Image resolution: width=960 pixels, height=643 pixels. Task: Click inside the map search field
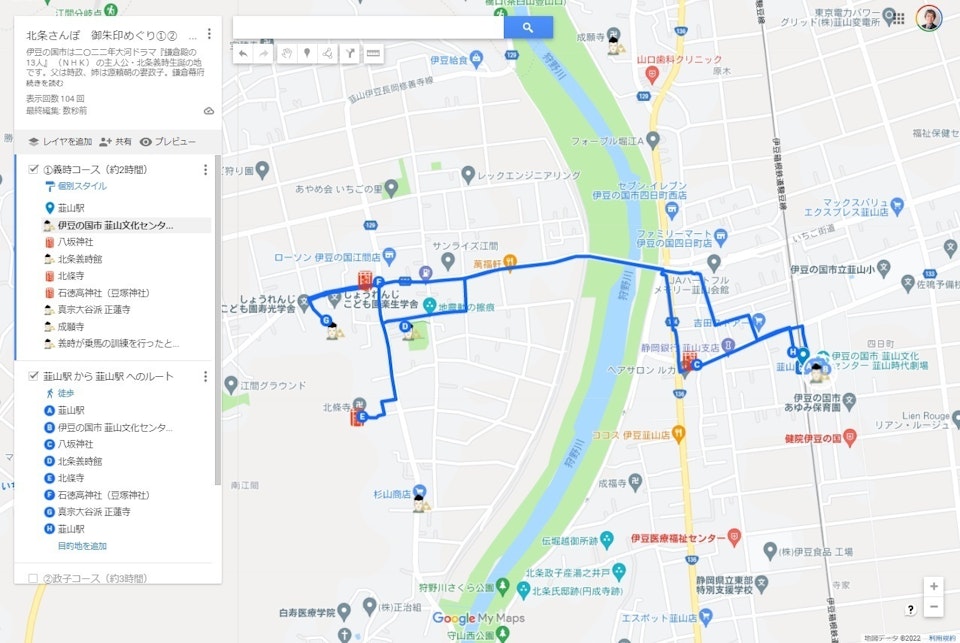(x=368, y=28)
